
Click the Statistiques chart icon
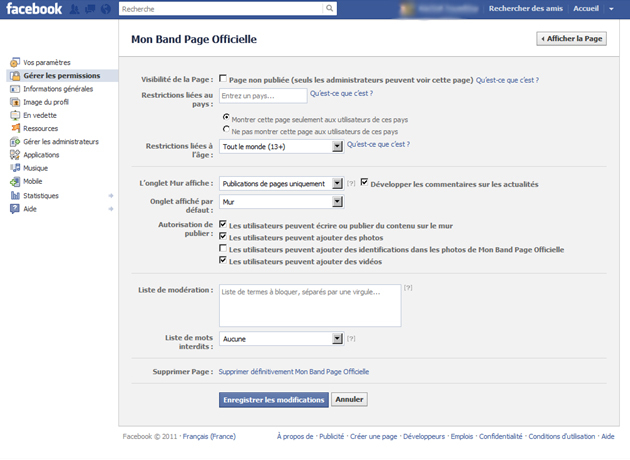tap(15, 196)
